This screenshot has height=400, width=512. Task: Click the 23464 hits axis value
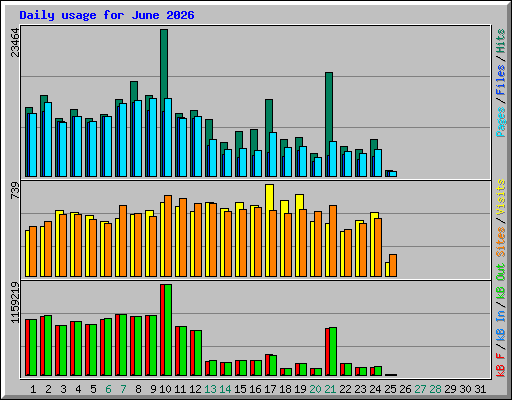(x=15, y=42)
